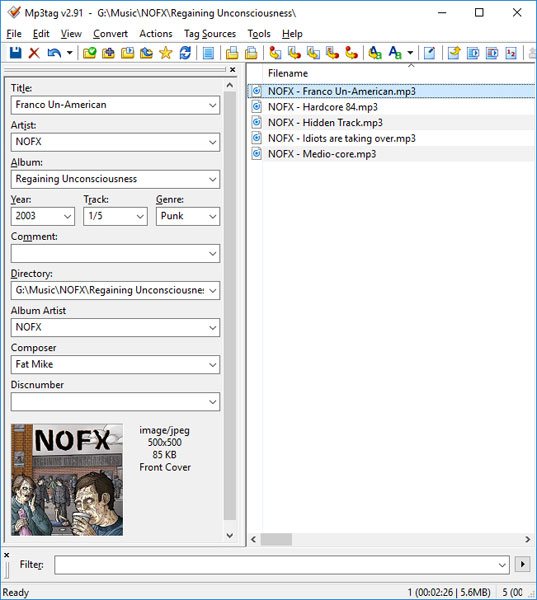The width and height of the screenshot is (537, 600).
Task: Click the file list horizontal scroll right arrow
Action: click(x=527, y=540)
